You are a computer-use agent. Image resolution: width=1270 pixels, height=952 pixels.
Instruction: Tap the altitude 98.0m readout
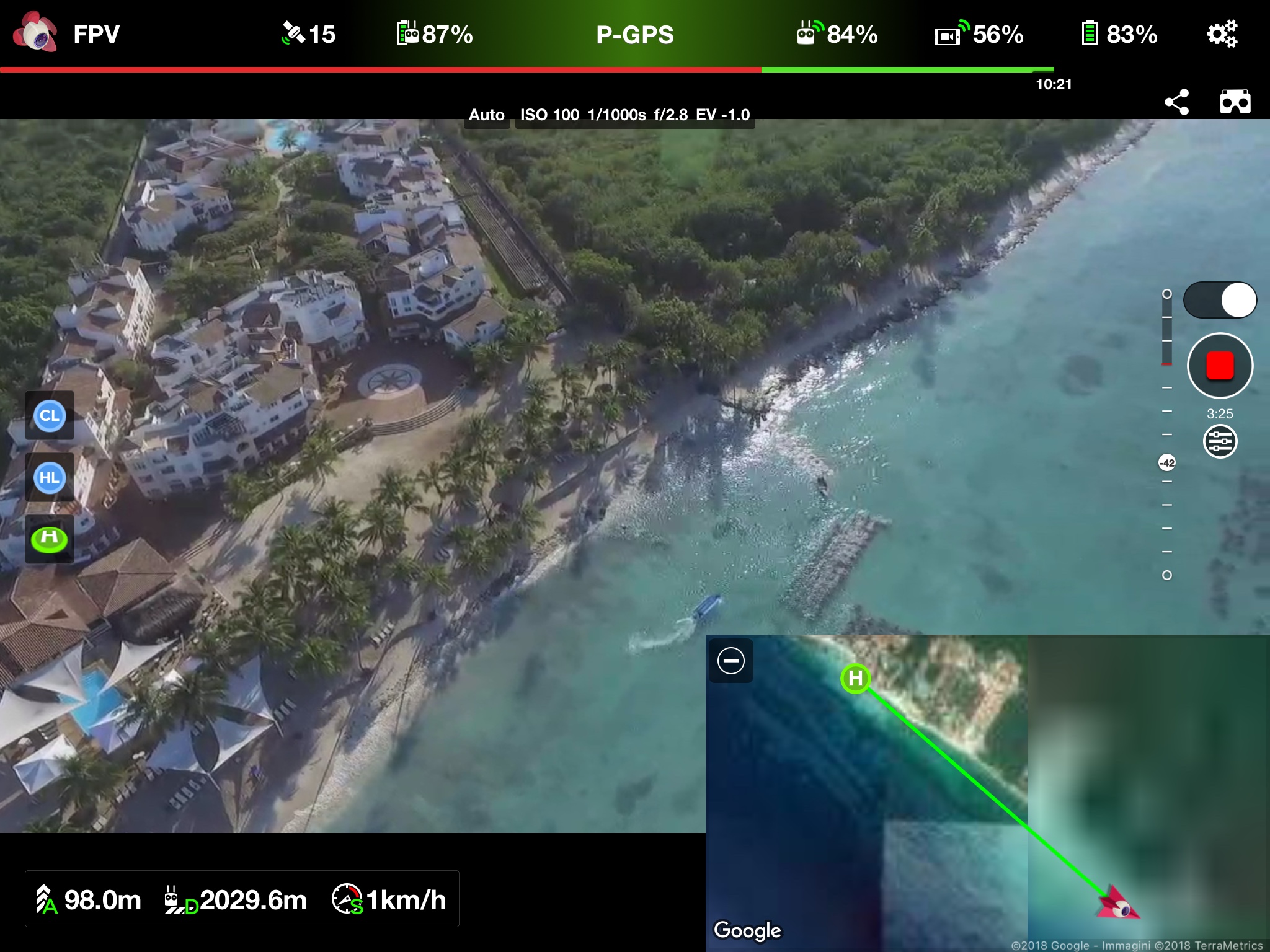tap(88, 899)
